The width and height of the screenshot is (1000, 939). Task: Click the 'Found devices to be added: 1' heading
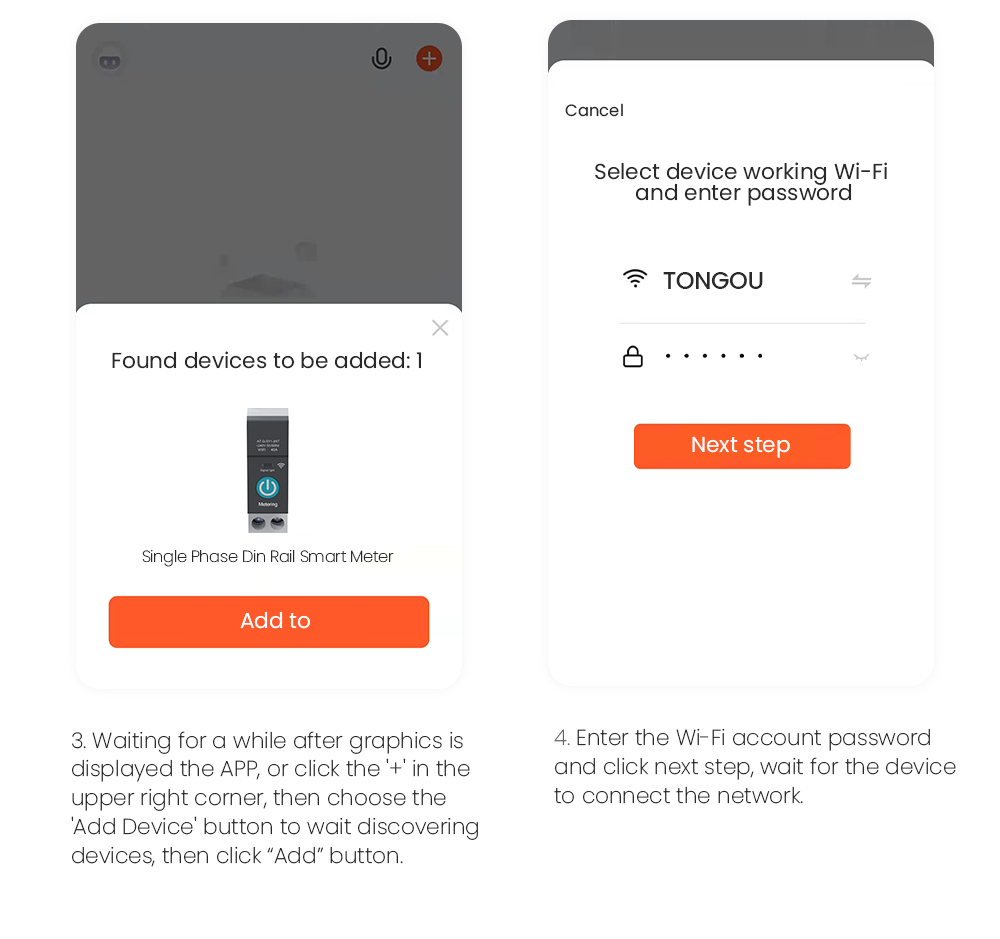267,361
